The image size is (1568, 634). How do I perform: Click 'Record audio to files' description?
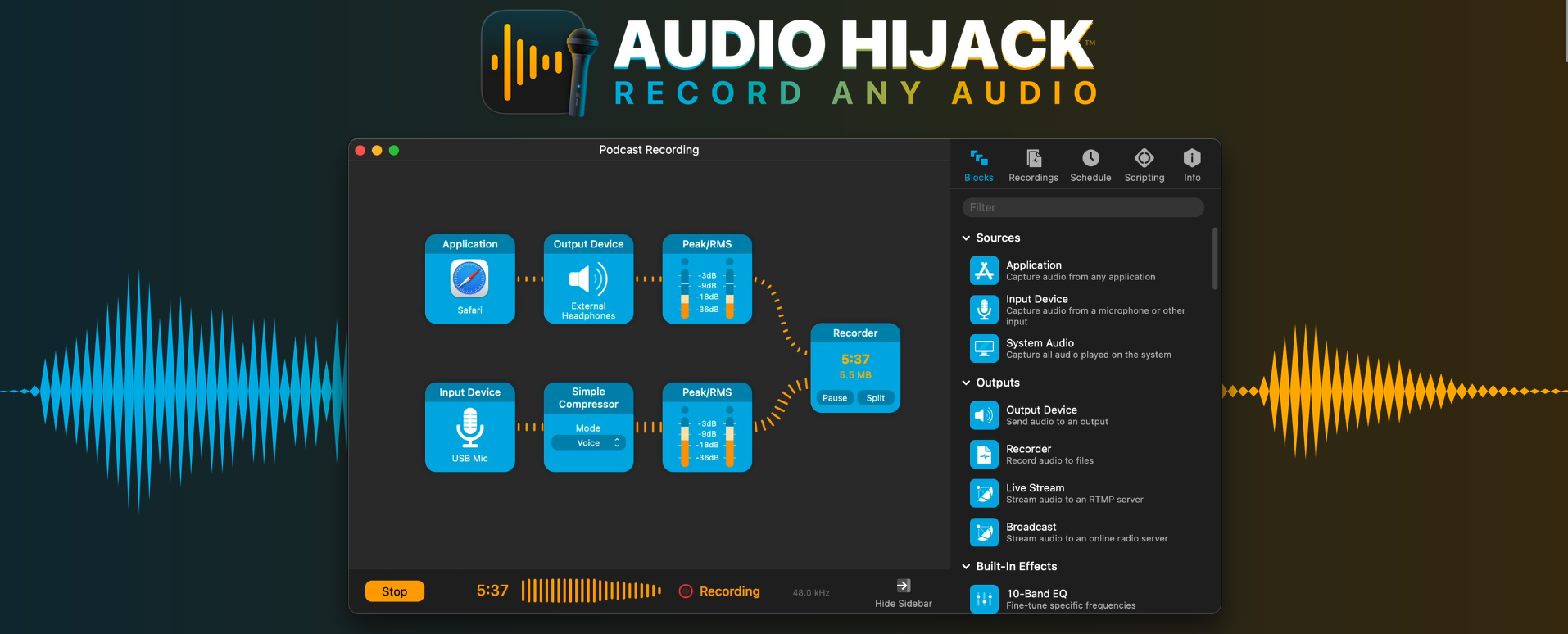1049,460
